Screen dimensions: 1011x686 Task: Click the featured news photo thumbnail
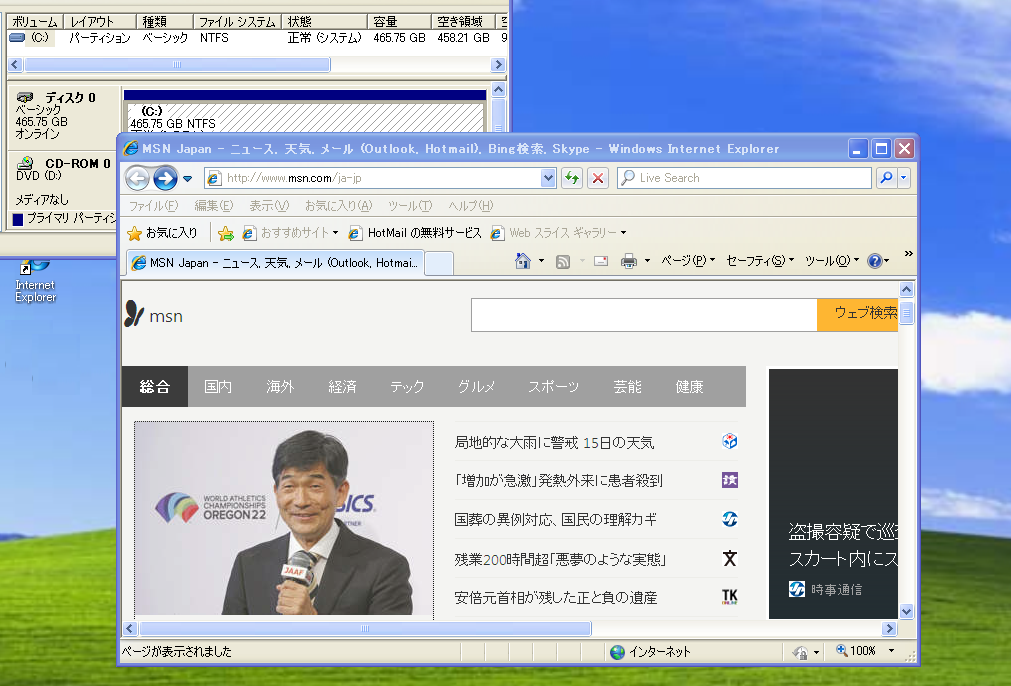pos(284,518)
